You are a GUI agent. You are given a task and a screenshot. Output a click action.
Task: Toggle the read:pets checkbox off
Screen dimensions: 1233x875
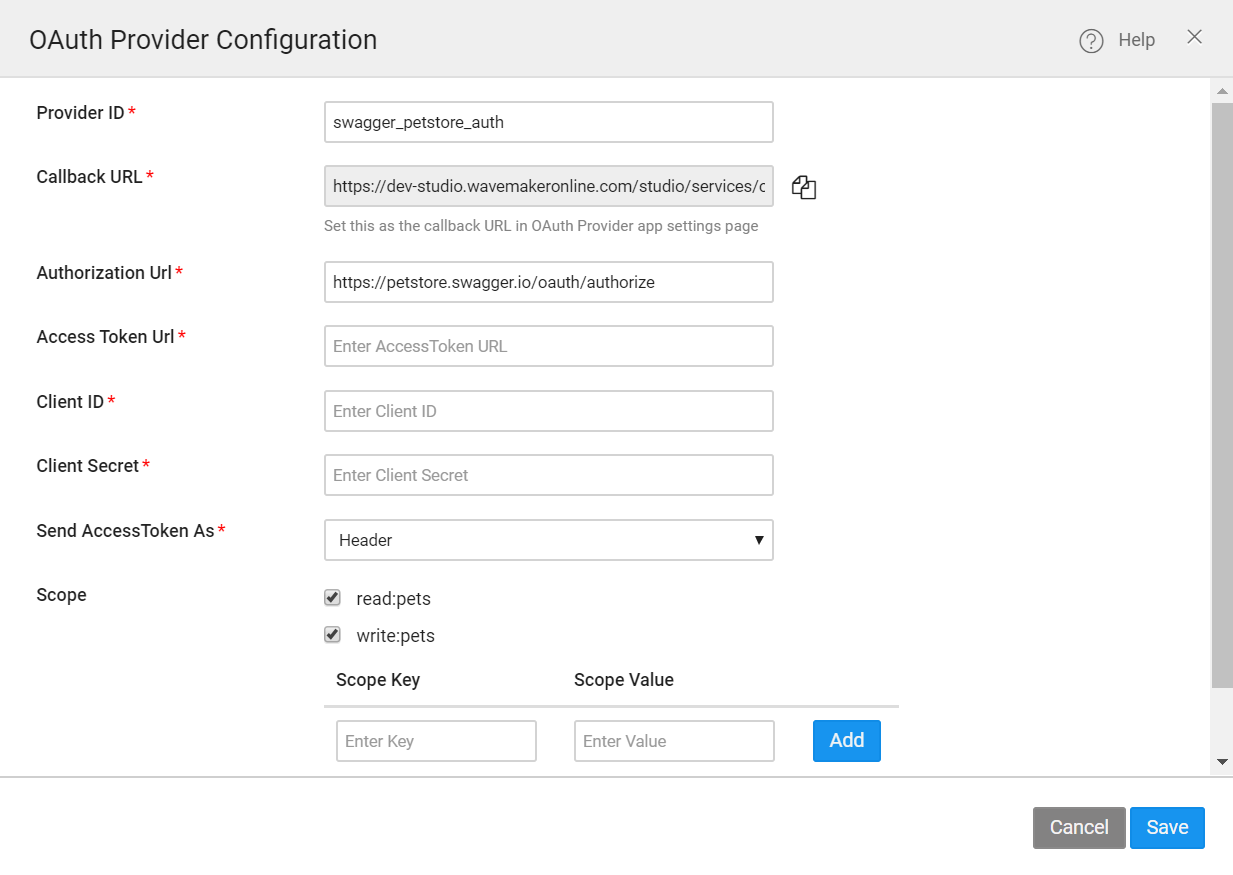click(331, 597)
